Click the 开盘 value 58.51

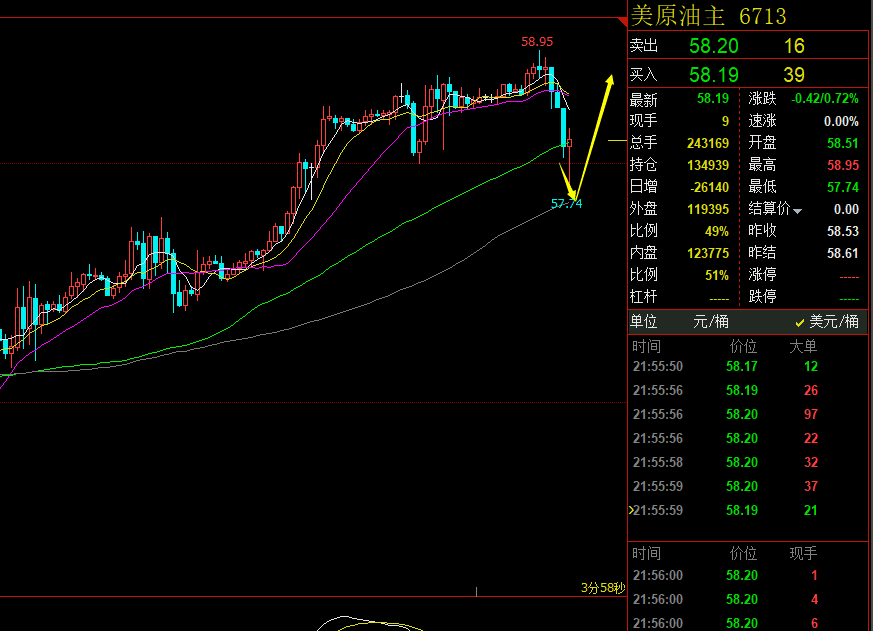pyautogui.click(x=842, y=143)
